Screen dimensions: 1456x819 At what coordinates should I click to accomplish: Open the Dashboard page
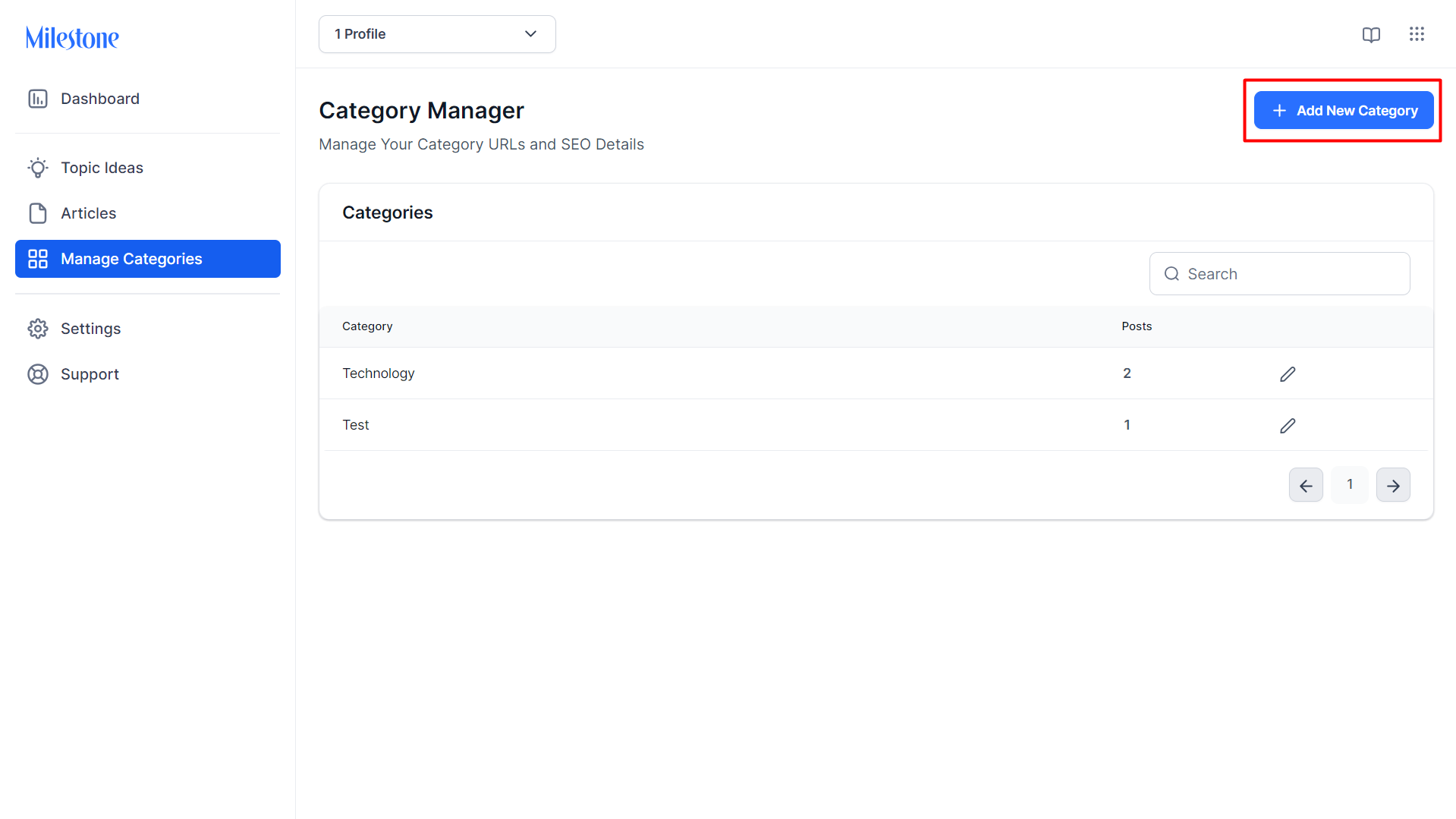pos(148,99)
